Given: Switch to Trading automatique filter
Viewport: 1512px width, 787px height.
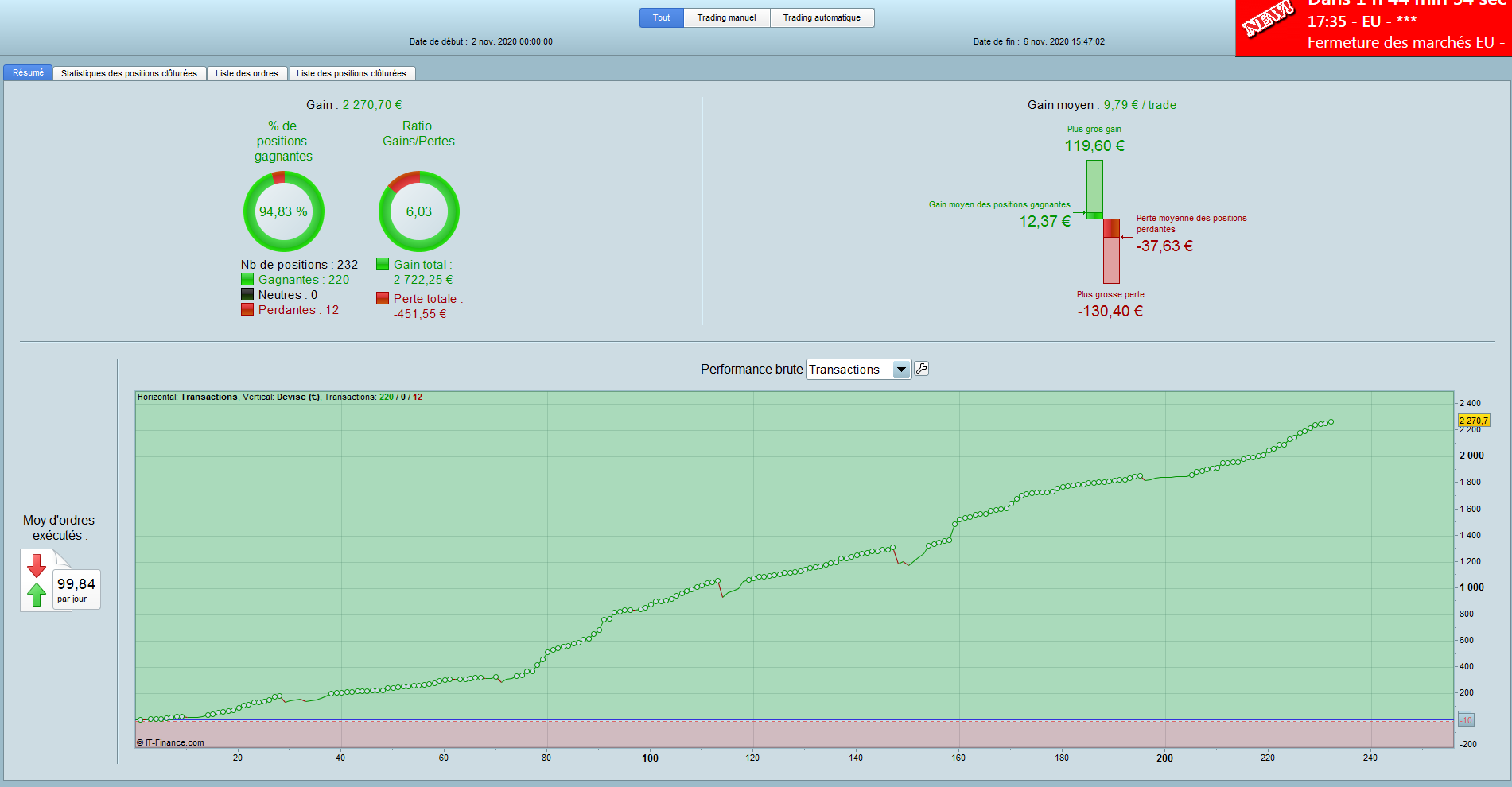Looking at the screenshot, I should click(822, 17).
